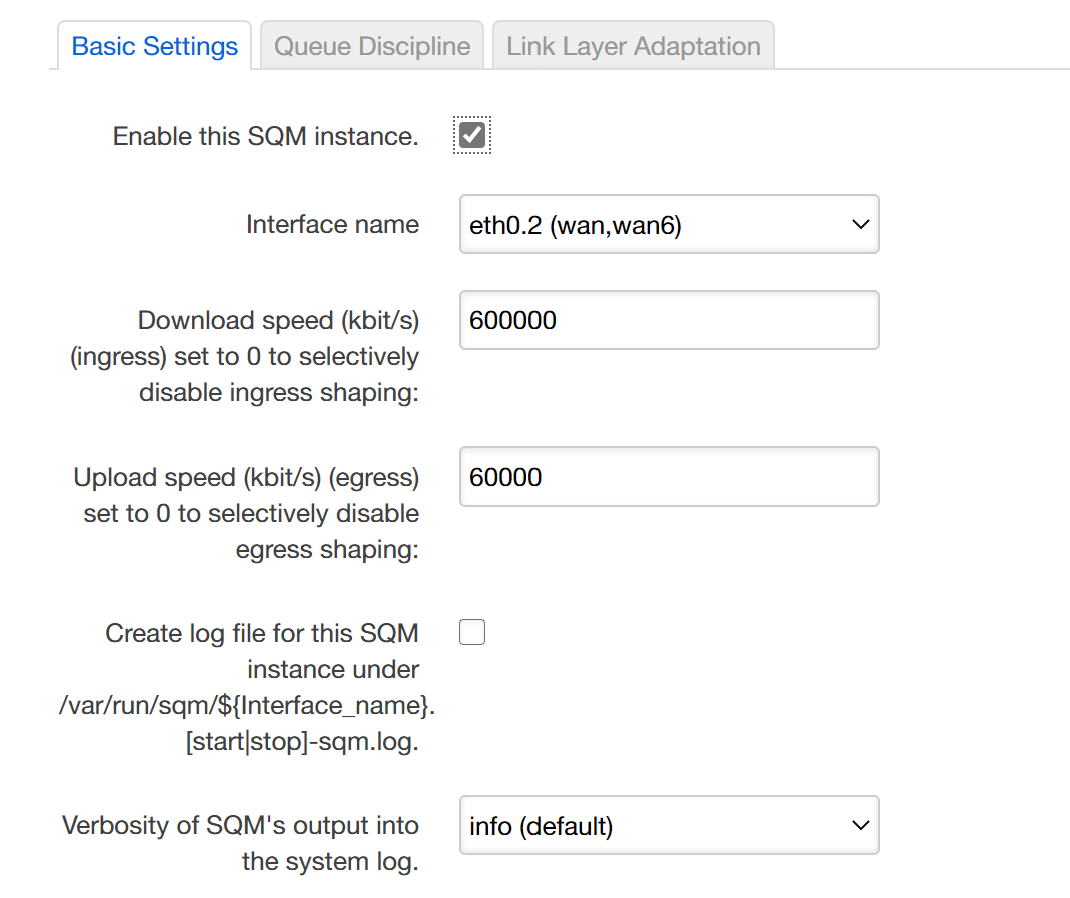Click the 'Create log file for this SQM' label
The height and width of the screenshot is (898, 1070).
click(x=262, y=633)
